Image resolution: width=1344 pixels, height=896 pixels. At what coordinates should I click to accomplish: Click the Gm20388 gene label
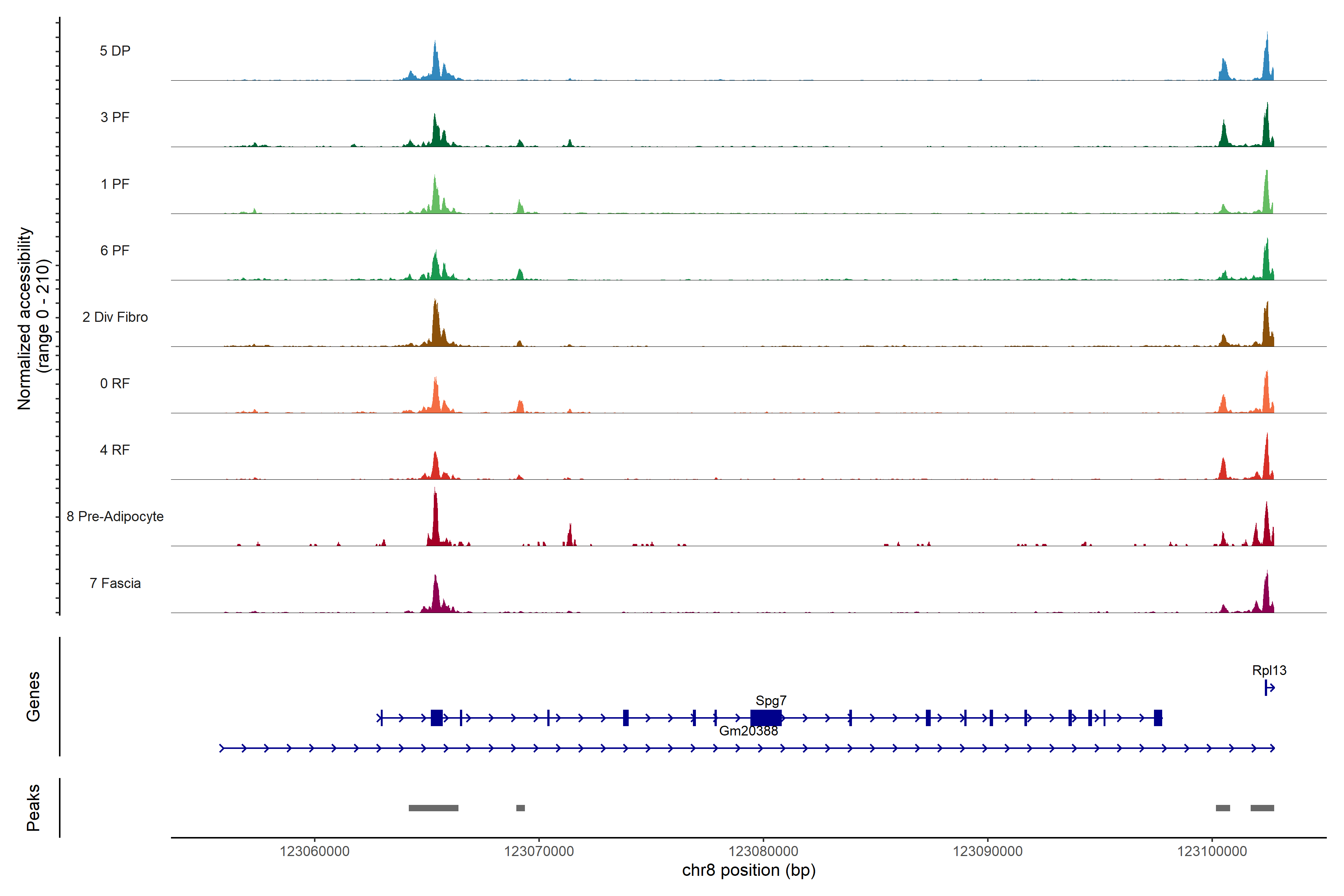coord(748,731)
